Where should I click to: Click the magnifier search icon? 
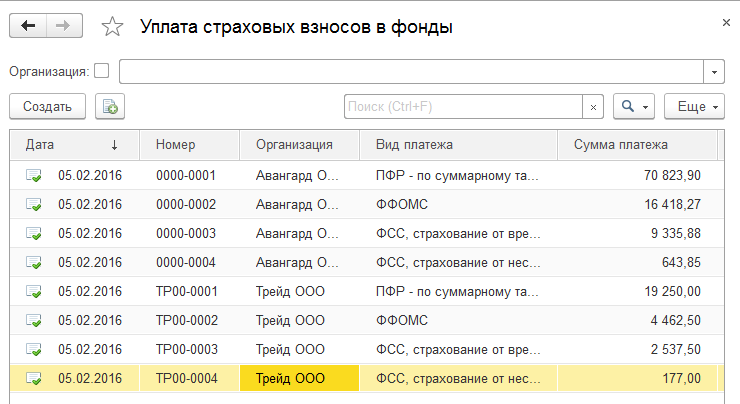click(x=628, y=106)
